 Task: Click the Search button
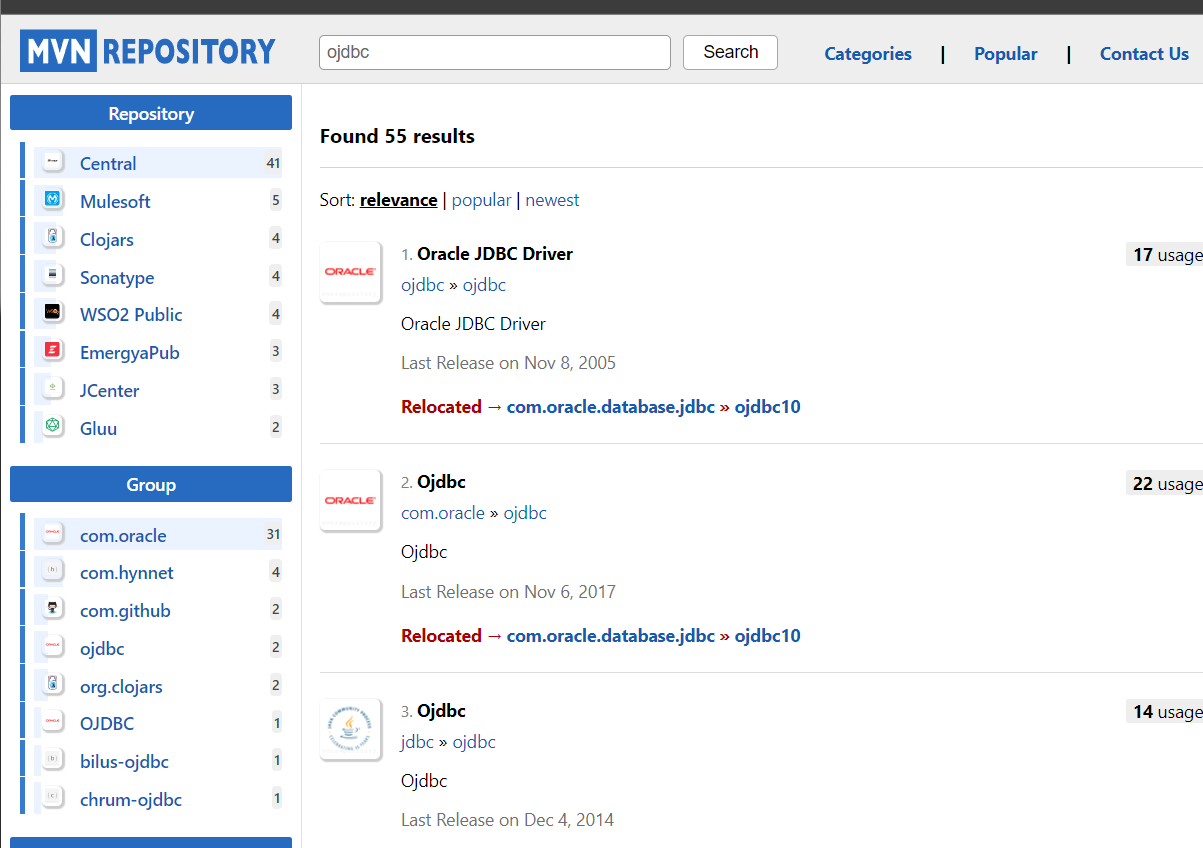[x=730, y=52]
